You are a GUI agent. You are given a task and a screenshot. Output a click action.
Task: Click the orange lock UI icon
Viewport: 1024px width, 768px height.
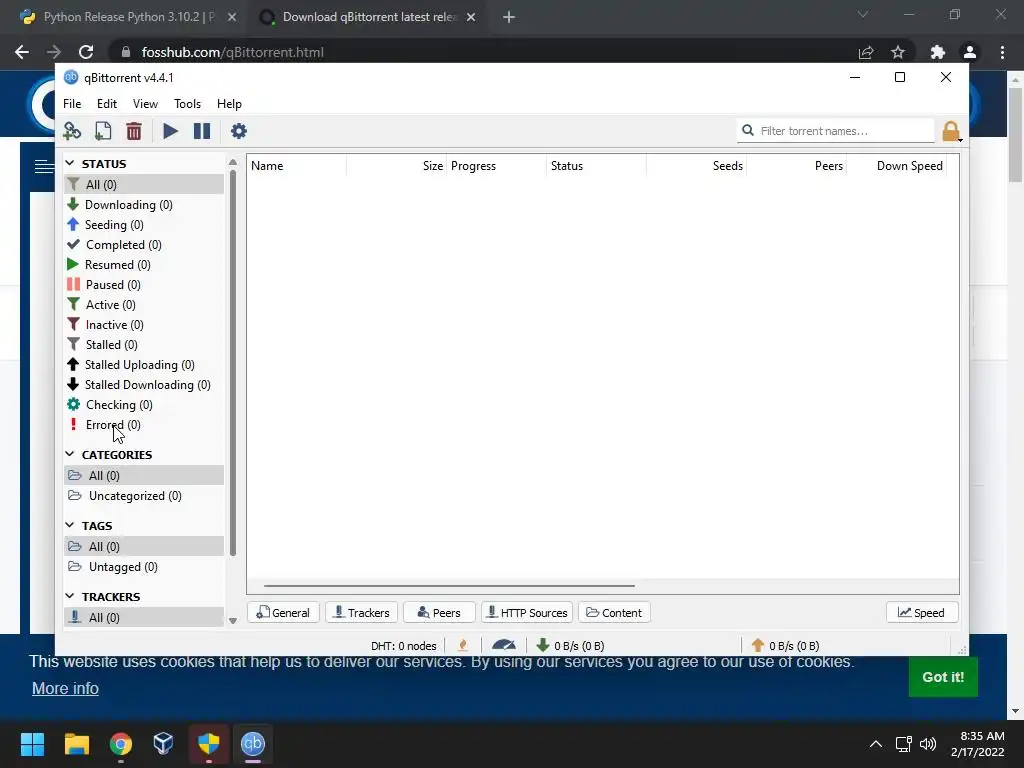(x=950, y=131)
